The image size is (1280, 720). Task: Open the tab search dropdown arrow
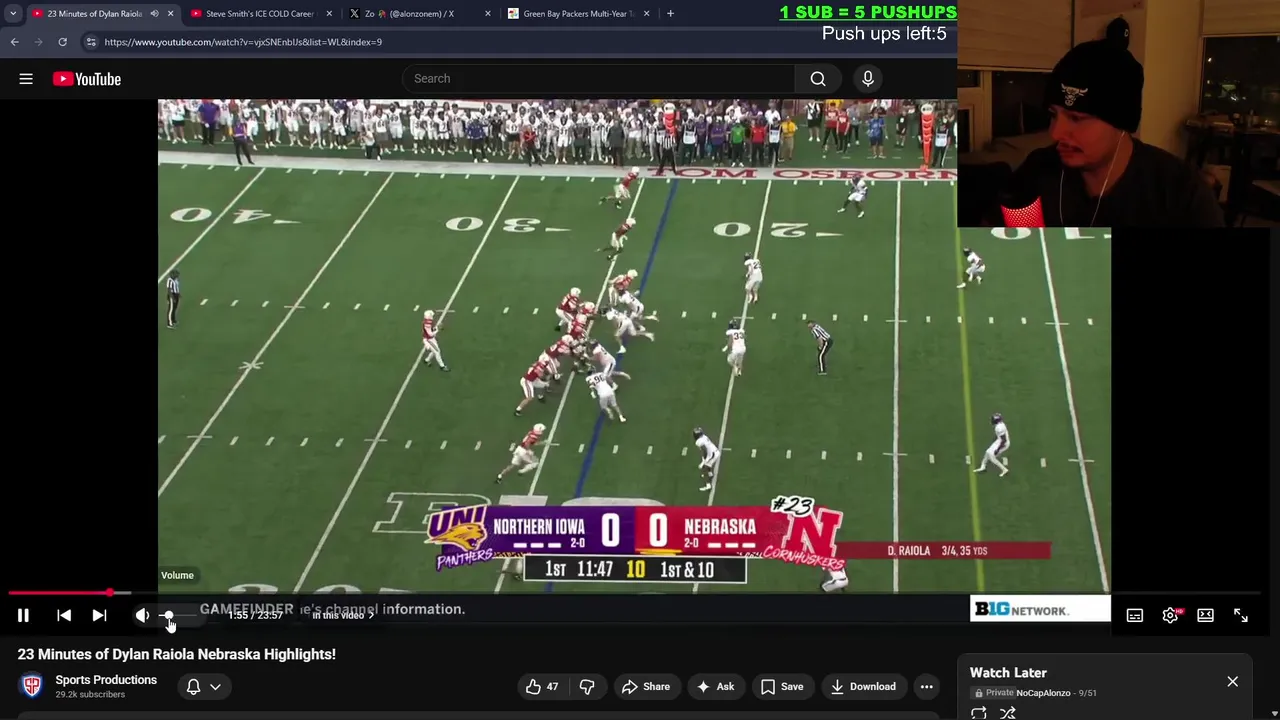13,14
